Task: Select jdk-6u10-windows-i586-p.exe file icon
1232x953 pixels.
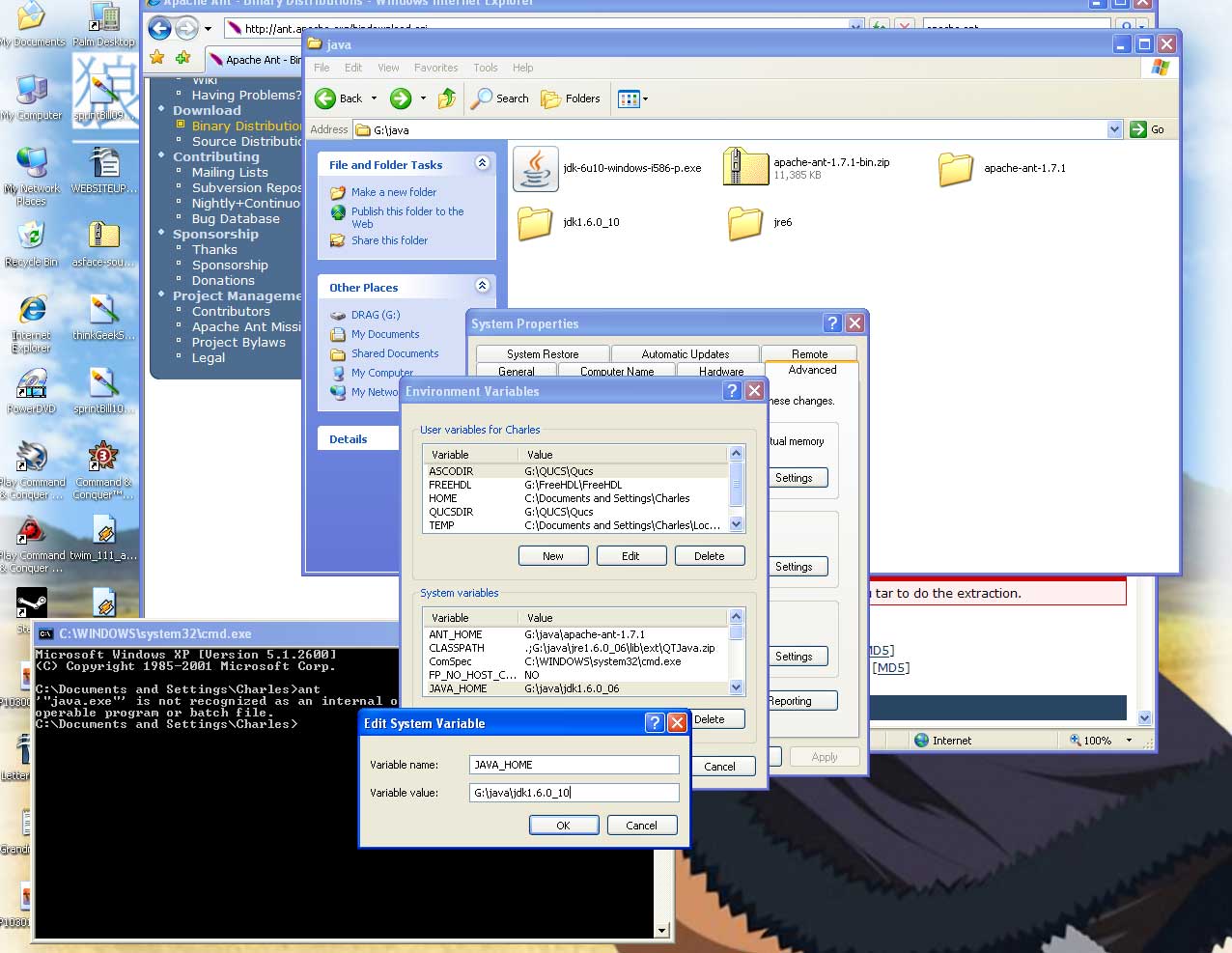Action: [536, 169]
